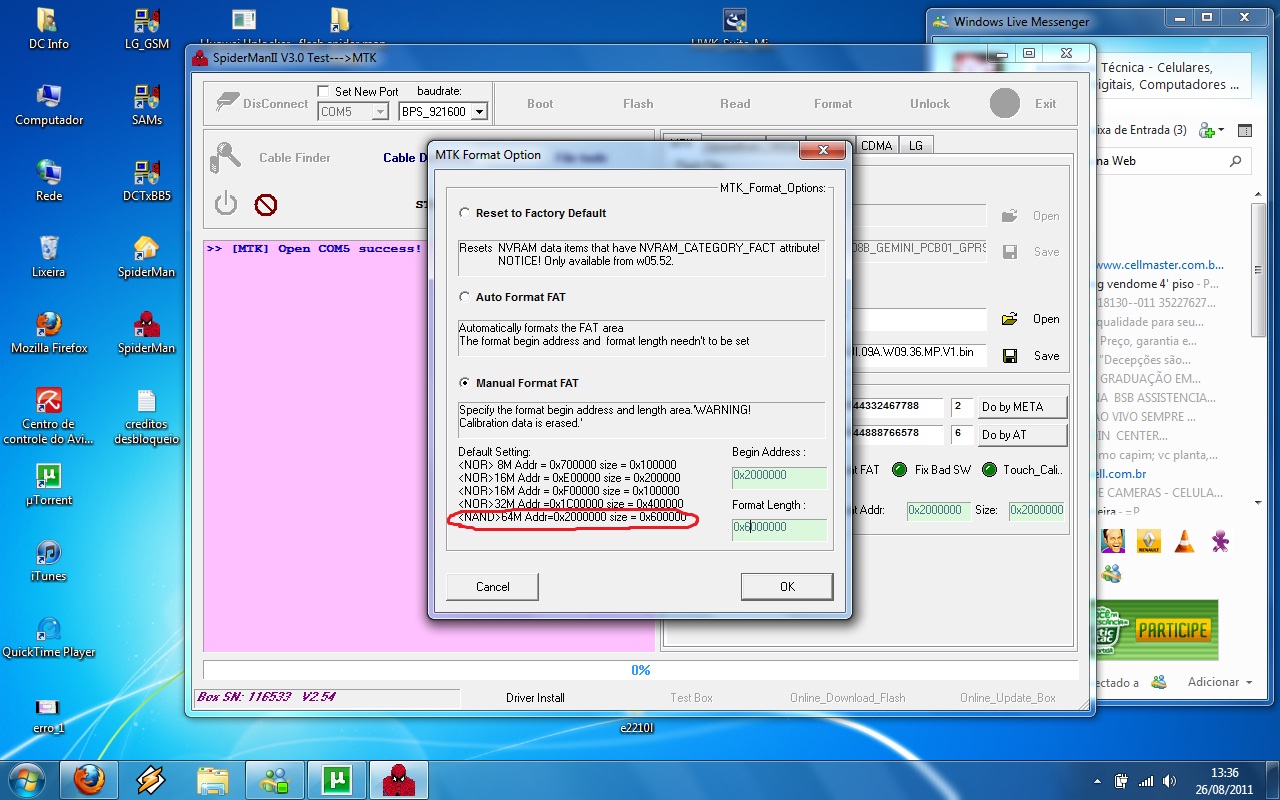Image resolution: width=1280 pixels, height=800 pixels.
Task: Open the SpiderMan shortcut with Spider-Man figure
Action: 147,334
